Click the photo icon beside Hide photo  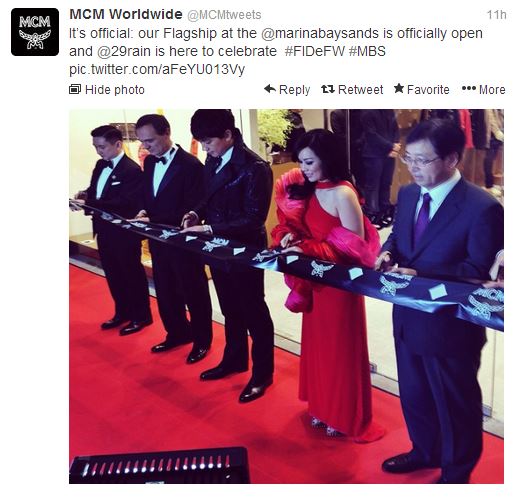[x=75, y=89]
